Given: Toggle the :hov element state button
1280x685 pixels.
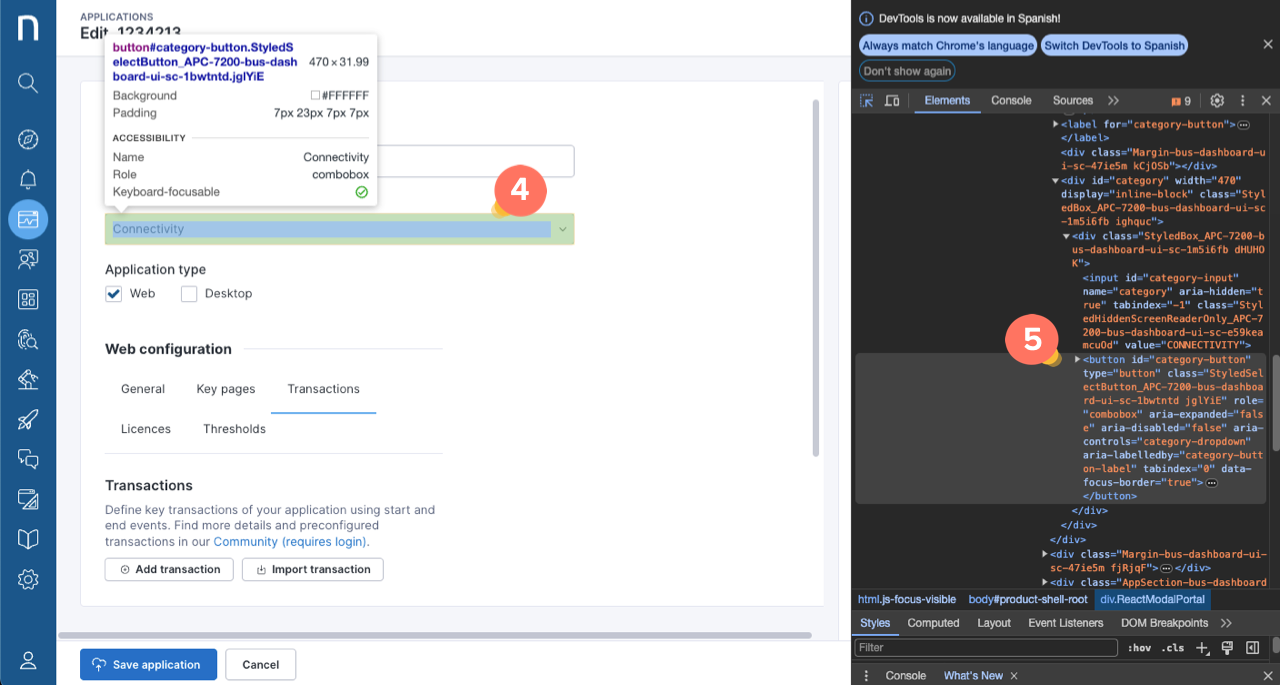Looking at the screenshot, I should pos(1138,648).
